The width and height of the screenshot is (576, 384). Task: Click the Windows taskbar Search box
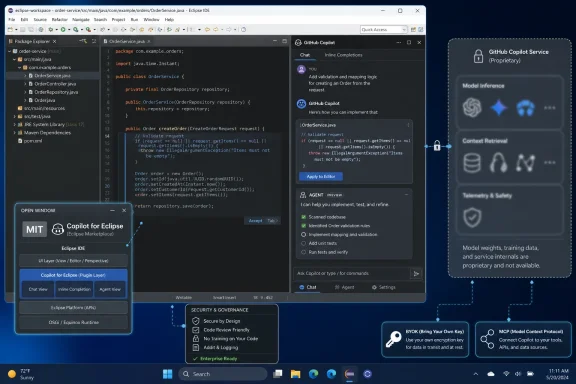[x=223, y=374]
